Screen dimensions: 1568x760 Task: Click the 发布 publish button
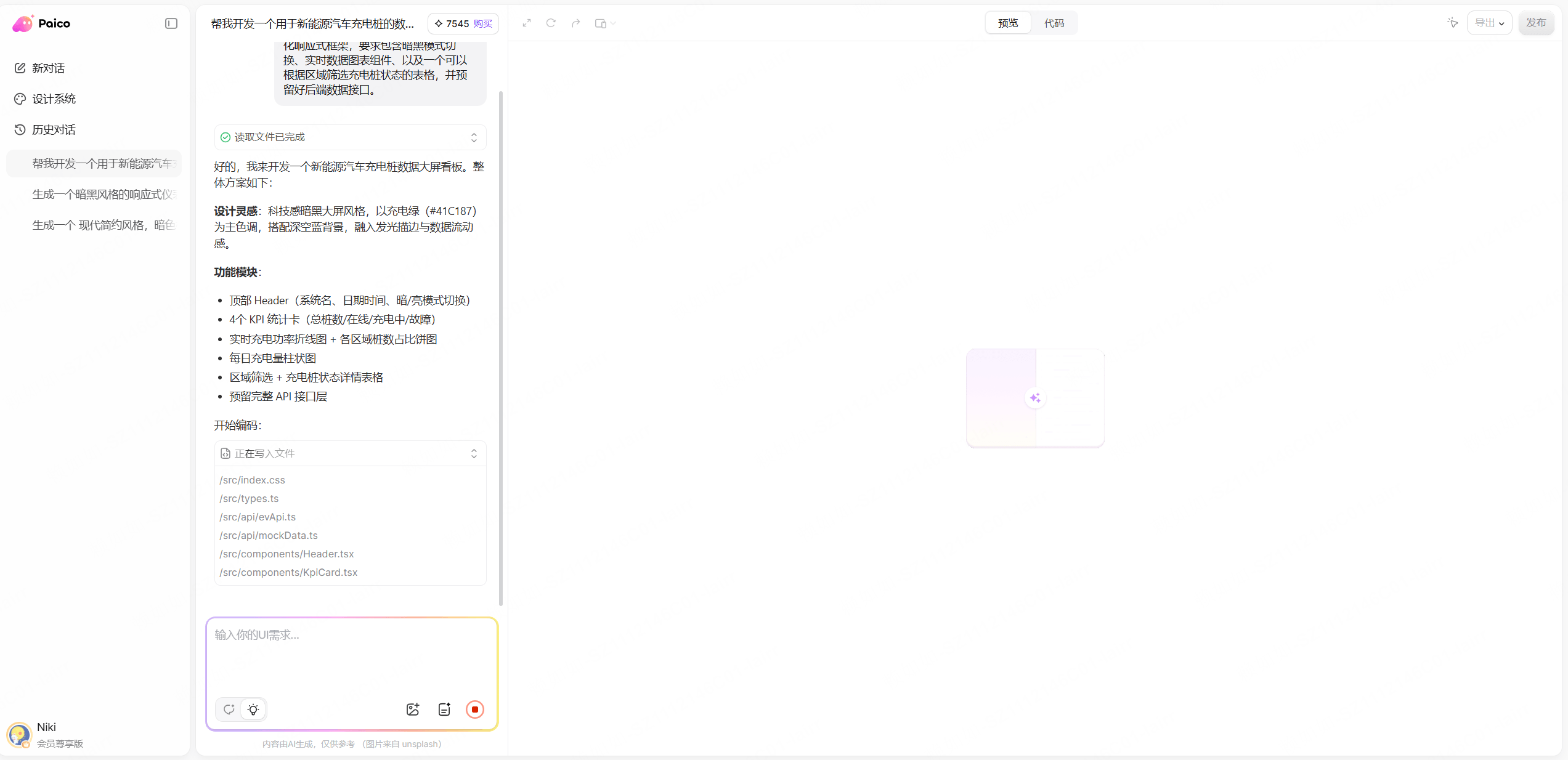point(1536,23)
